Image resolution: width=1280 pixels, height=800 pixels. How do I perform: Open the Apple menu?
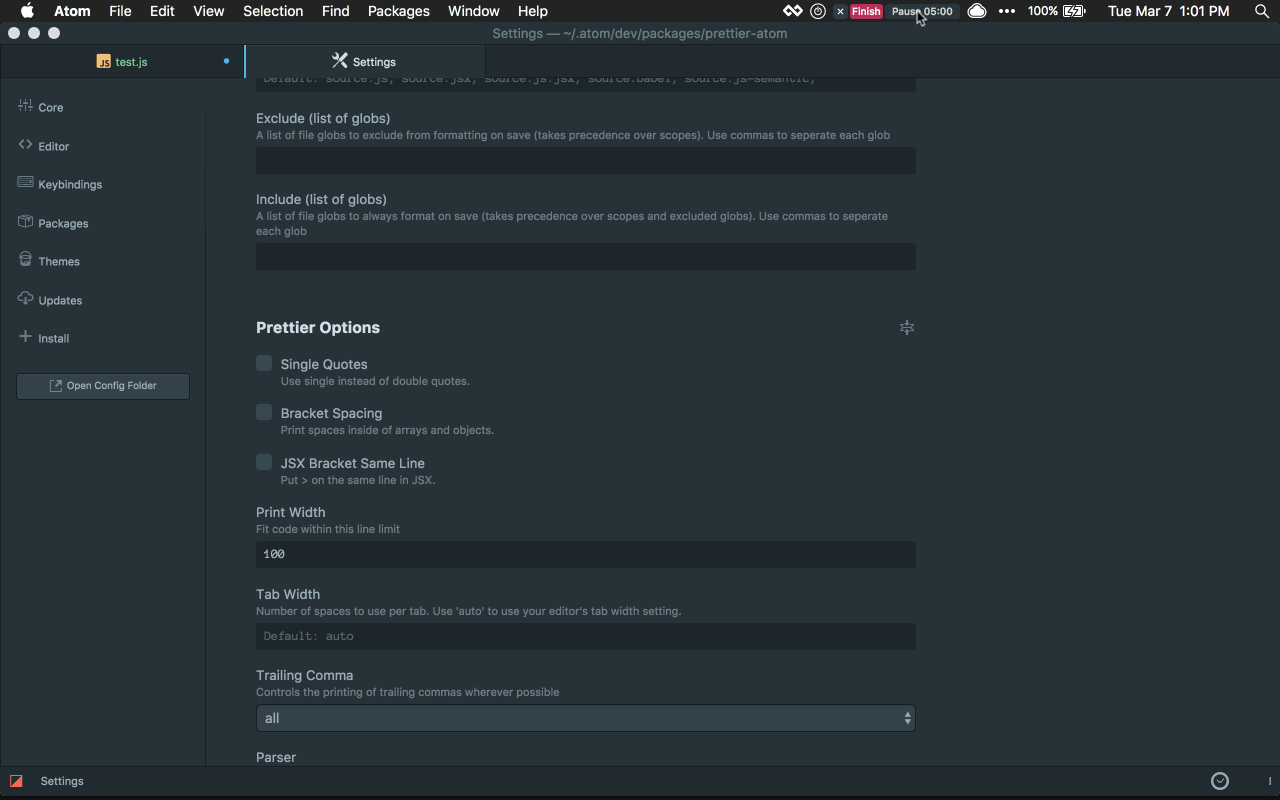[28, 11]
